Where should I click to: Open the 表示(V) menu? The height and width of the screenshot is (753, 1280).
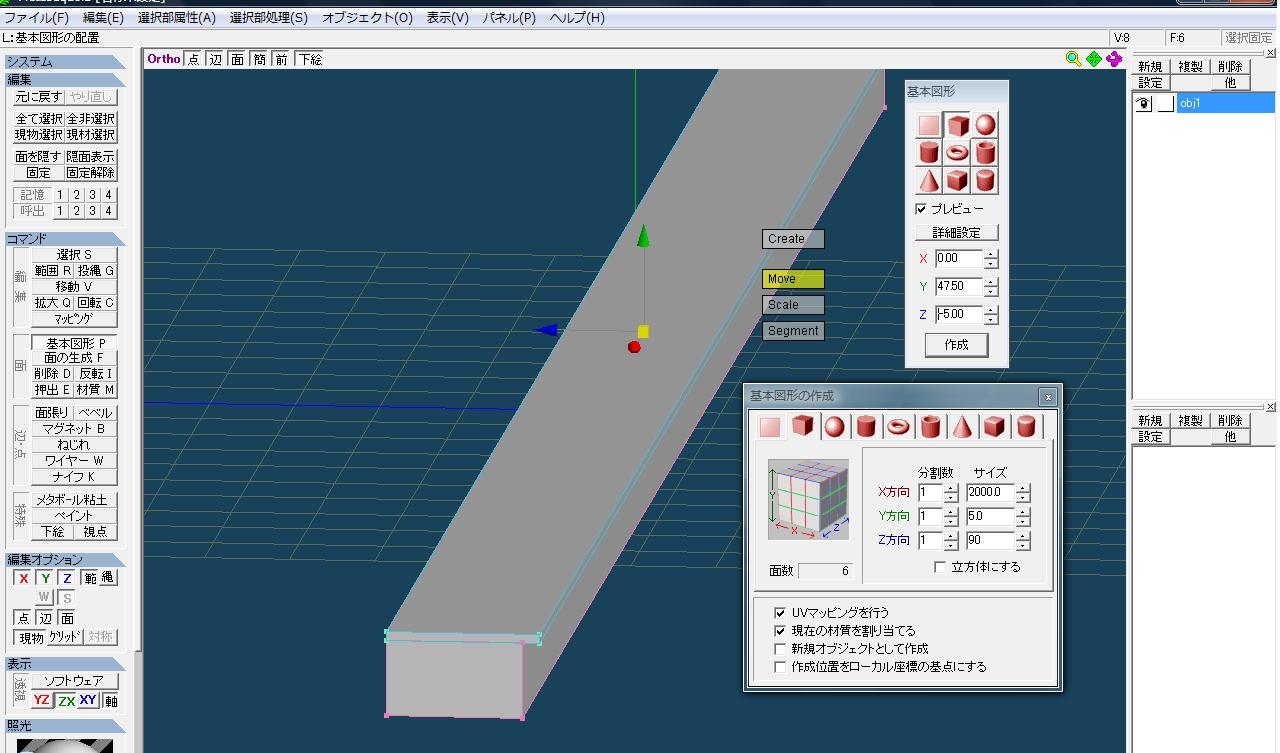[x=447, y=18]
